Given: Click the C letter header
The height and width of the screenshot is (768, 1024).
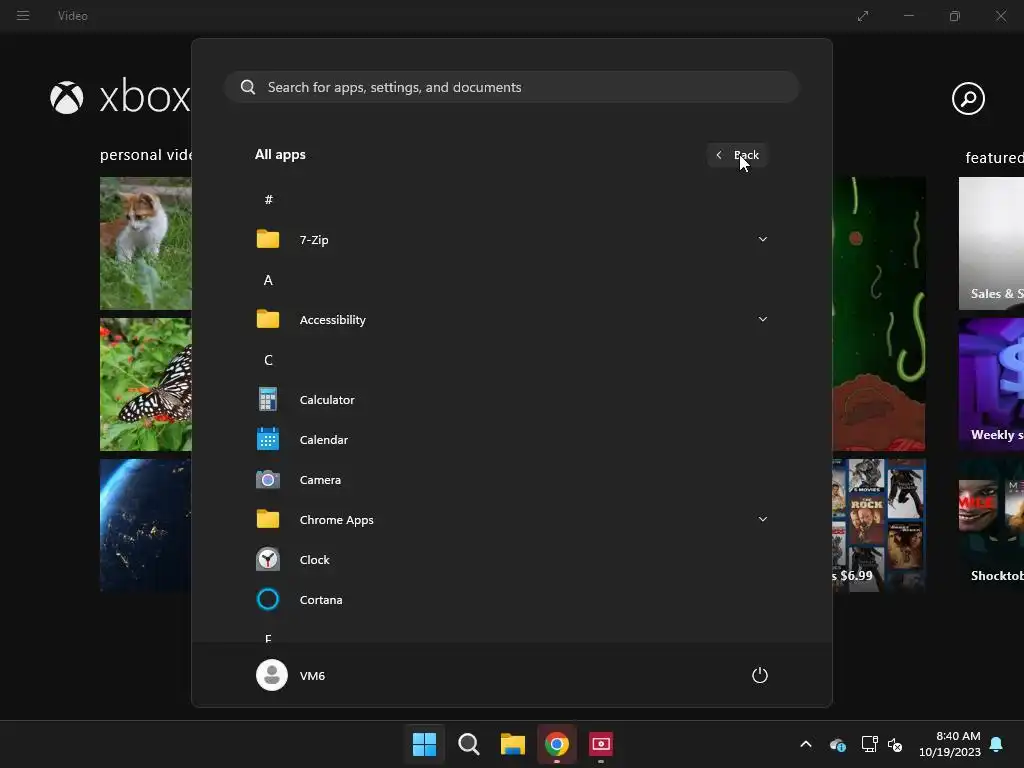Looking at the screenshot, I should coord(268,360).
